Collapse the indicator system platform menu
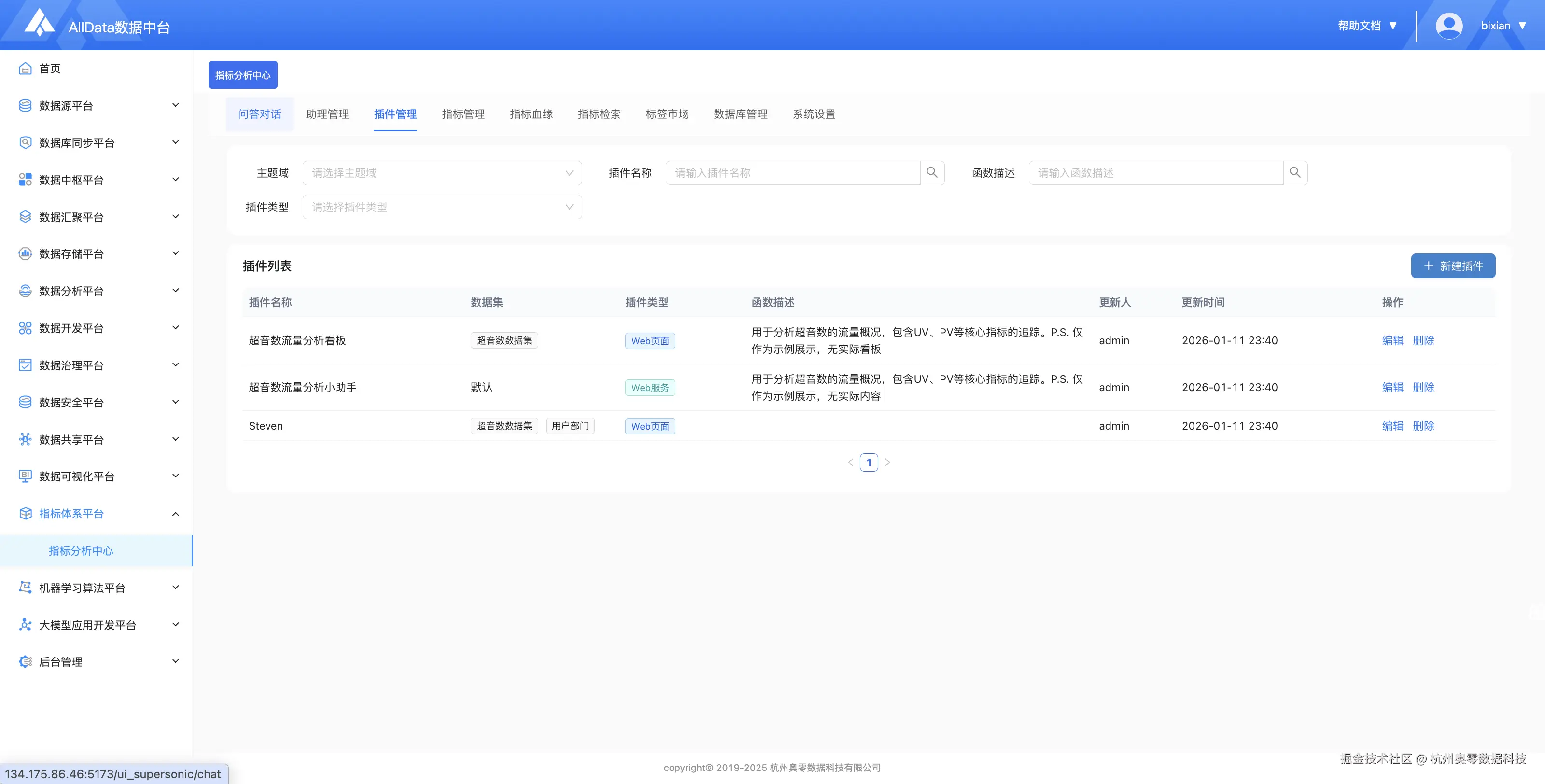The width and height of the screenshot is (1545, 784). [x=175, y=514]
